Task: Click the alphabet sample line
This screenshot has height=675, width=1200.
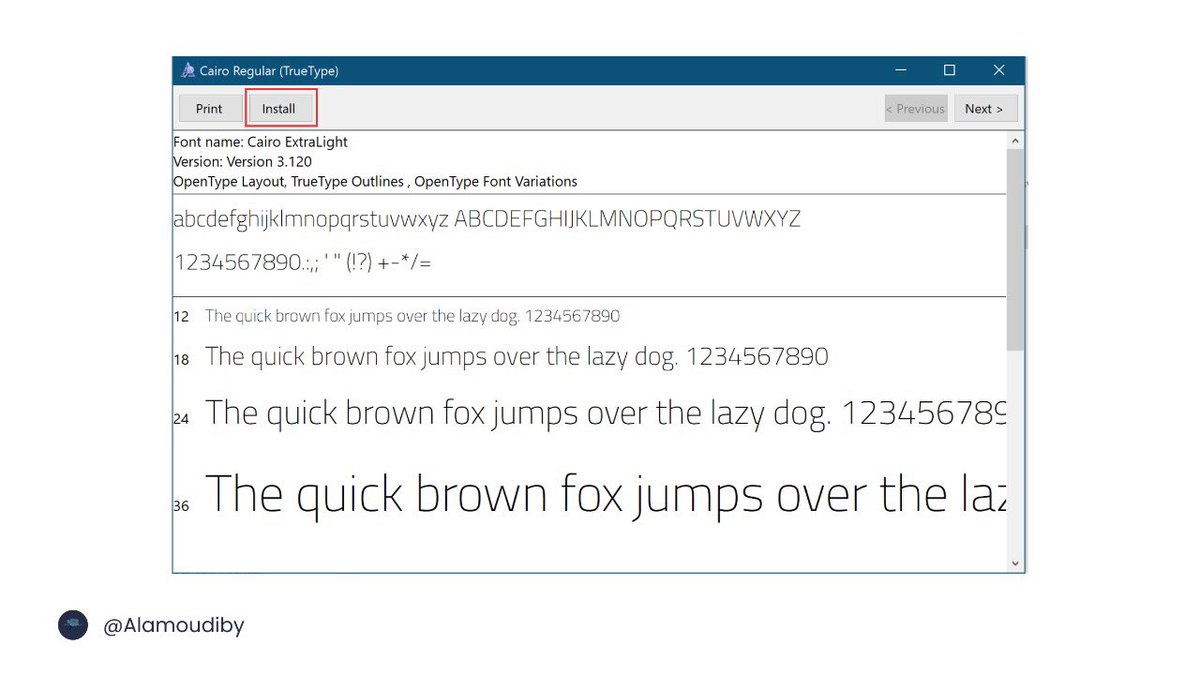Action: [487, 219]
